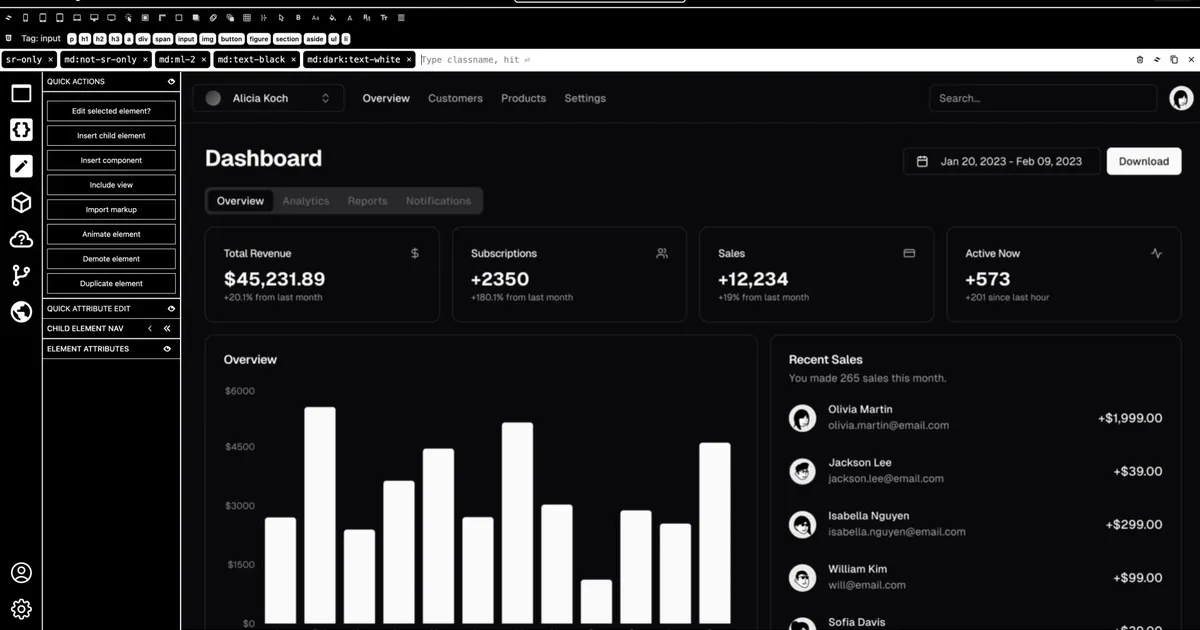The width and height of the screenshot is (1200, 630).
Task: Click the Insert child element button
Action: 111,136
